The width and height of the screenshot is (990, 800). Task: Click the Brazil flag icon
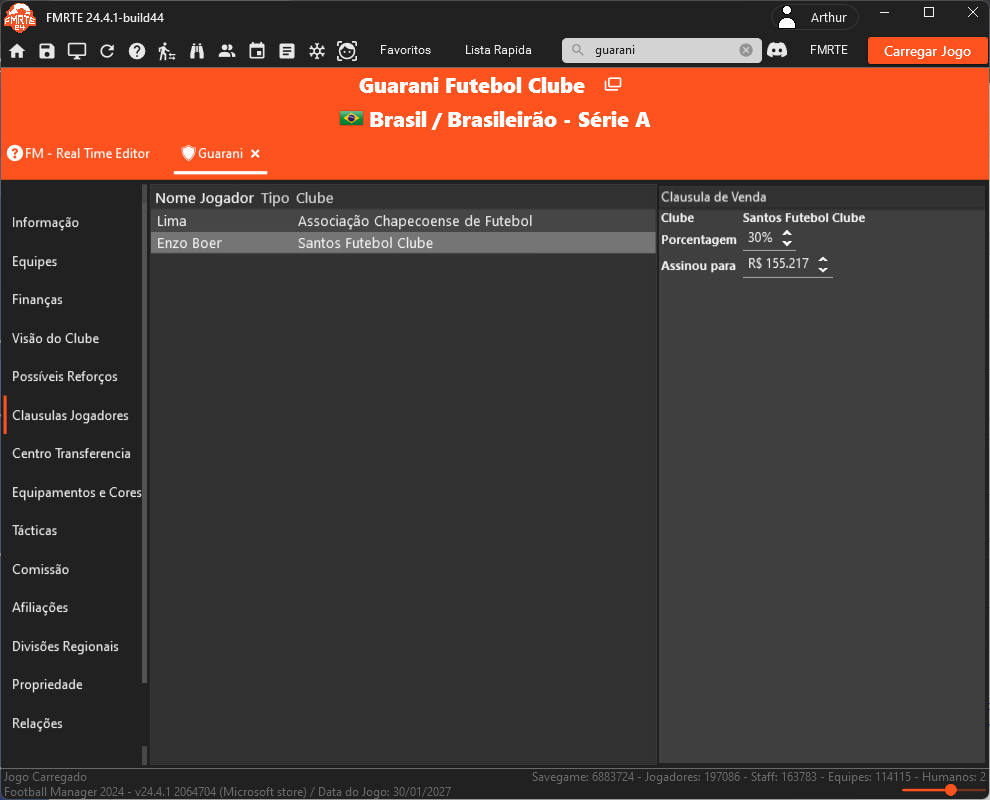click(x=351, y=118)
